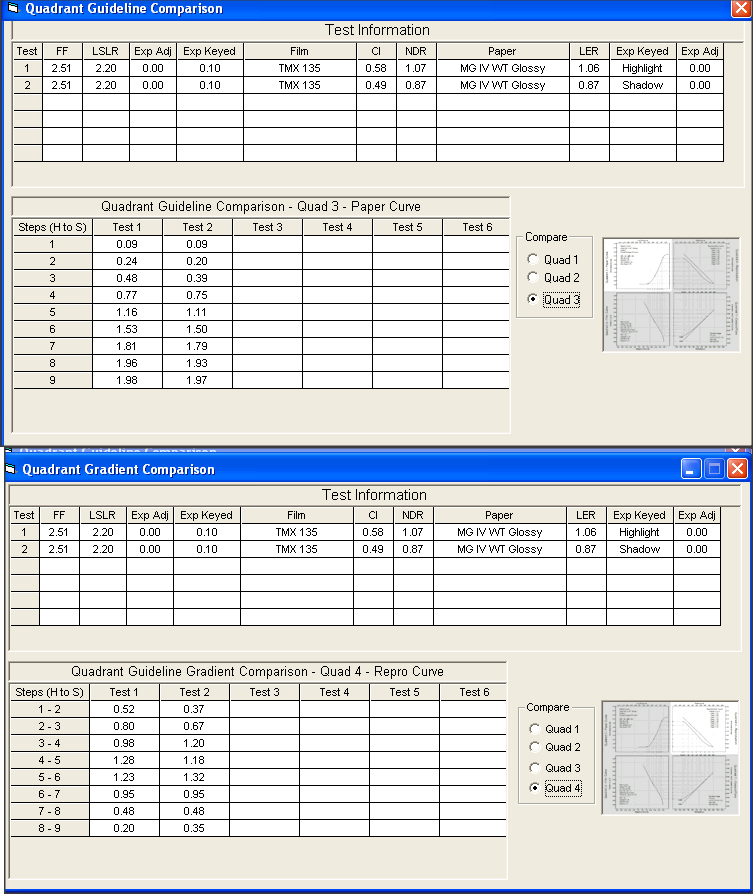This screenshot has height=896, width=753.
Task: Open quadrant chart thumbnail in Guideline Comparison window
Action: tap(670, 294)
